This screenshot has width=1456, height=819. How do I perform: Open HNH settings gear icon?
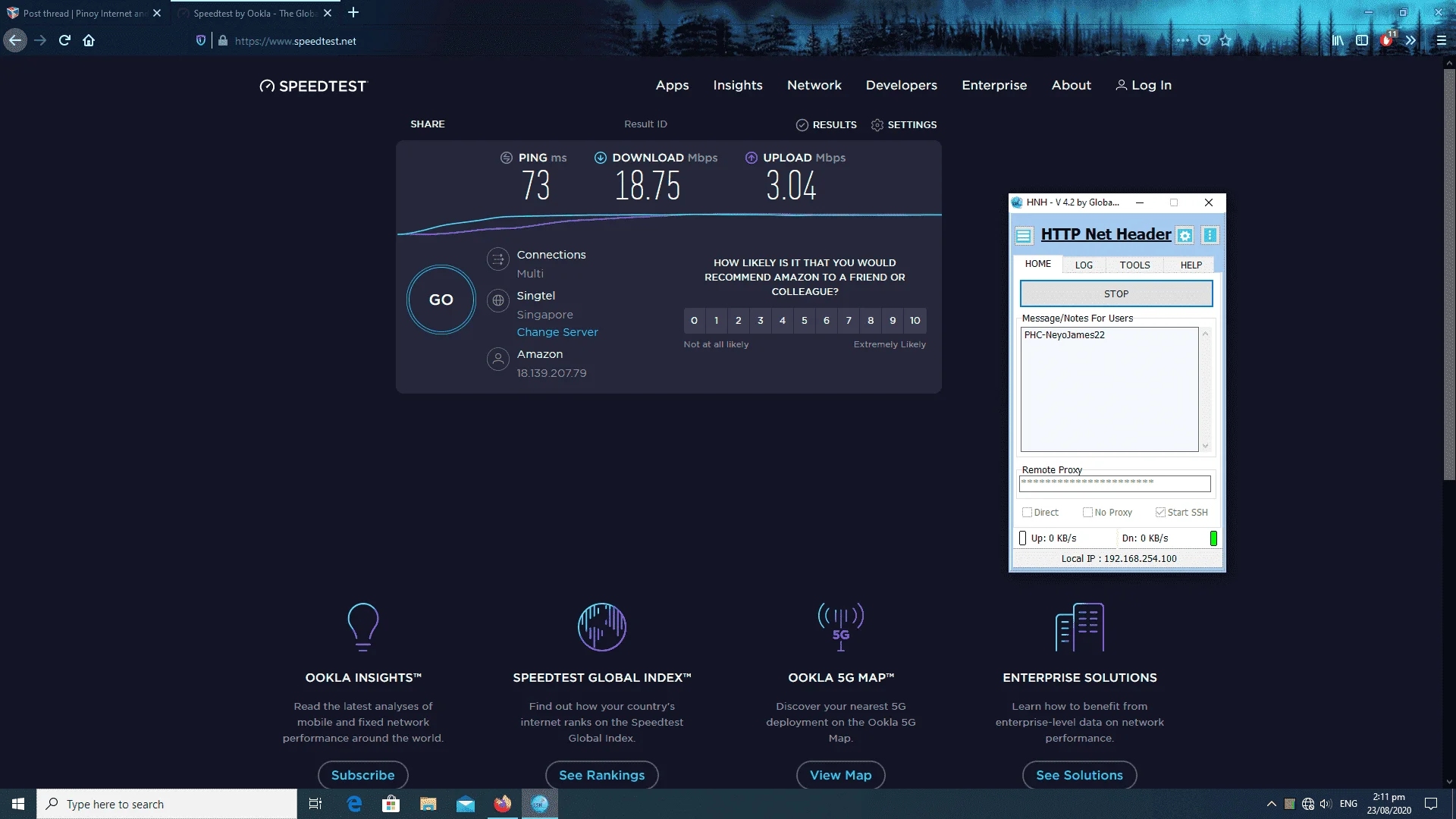click(1185, 235)
